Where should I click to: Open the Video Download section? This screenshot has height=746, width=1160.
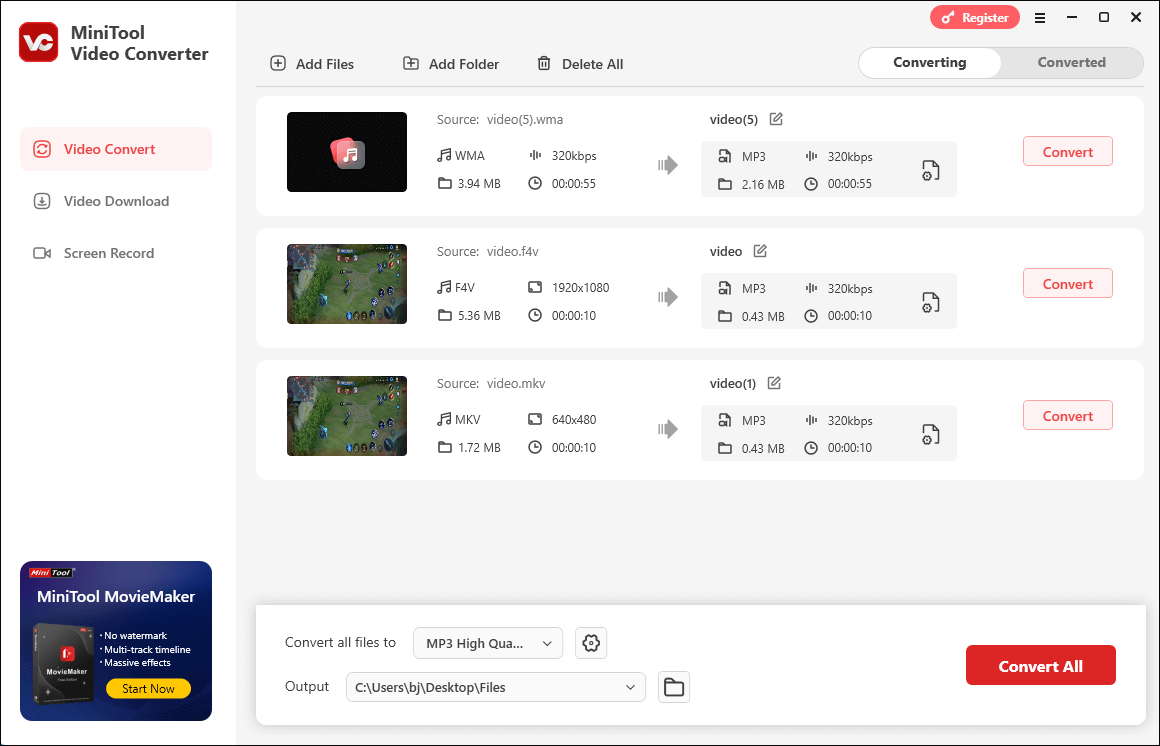(x=116, y=201)
